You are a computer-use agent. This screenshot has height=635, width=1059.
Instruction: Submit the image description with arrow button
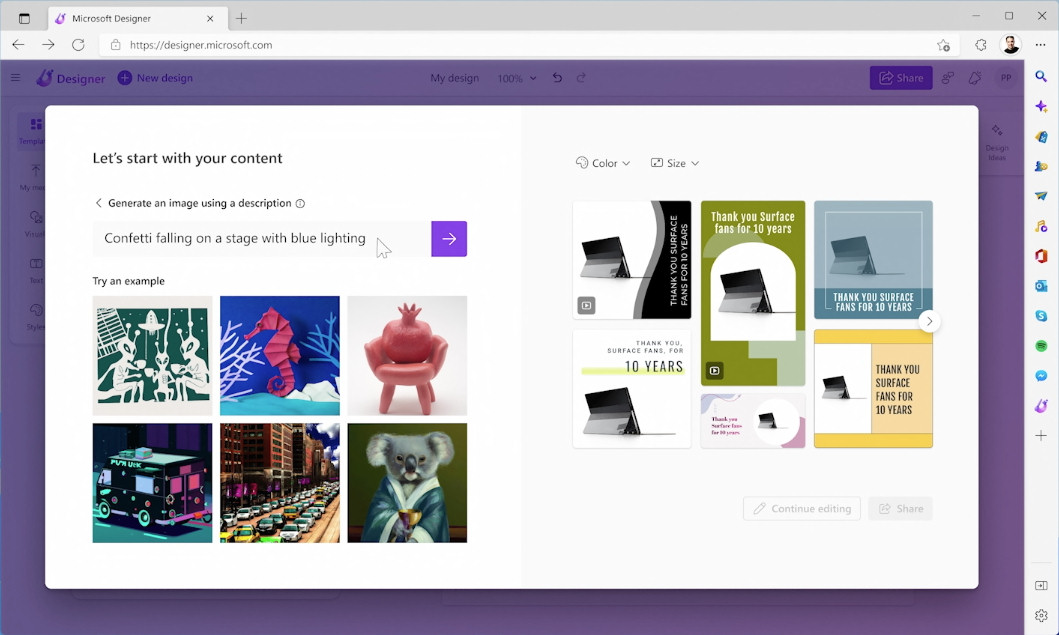pos(449,238)
